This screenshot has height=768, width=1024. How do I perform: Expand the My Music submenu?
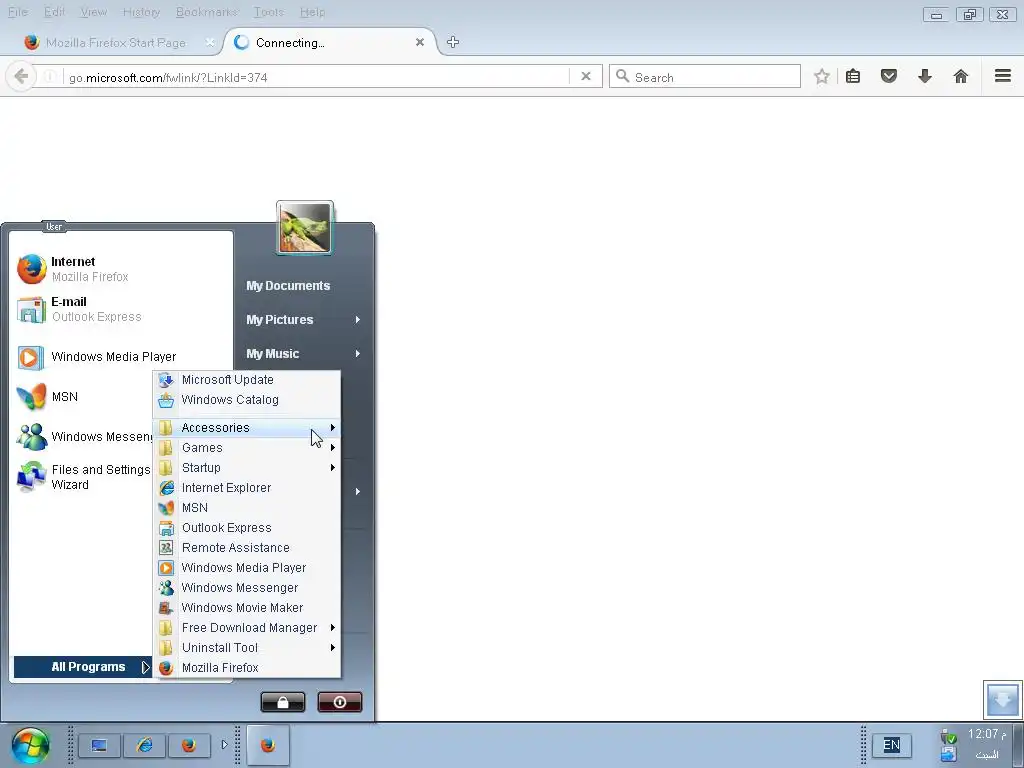[x=303, y=353]
